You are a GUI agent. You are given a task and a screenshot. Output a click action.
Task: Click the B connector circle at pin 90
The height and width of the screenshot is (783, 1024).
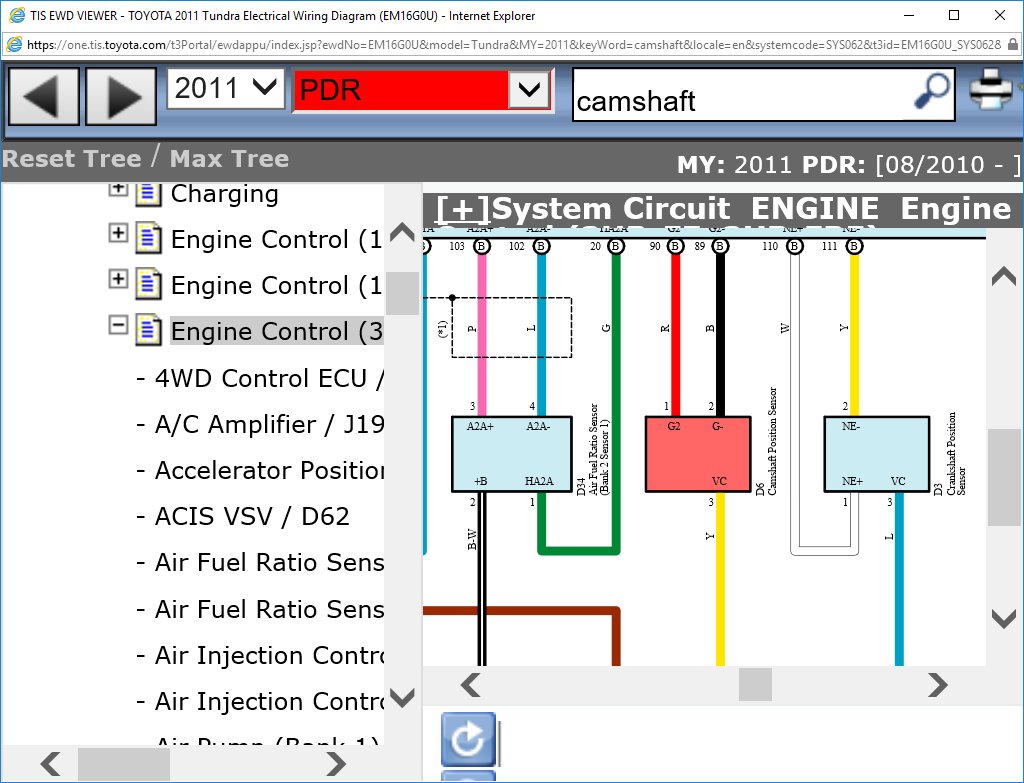675,246
